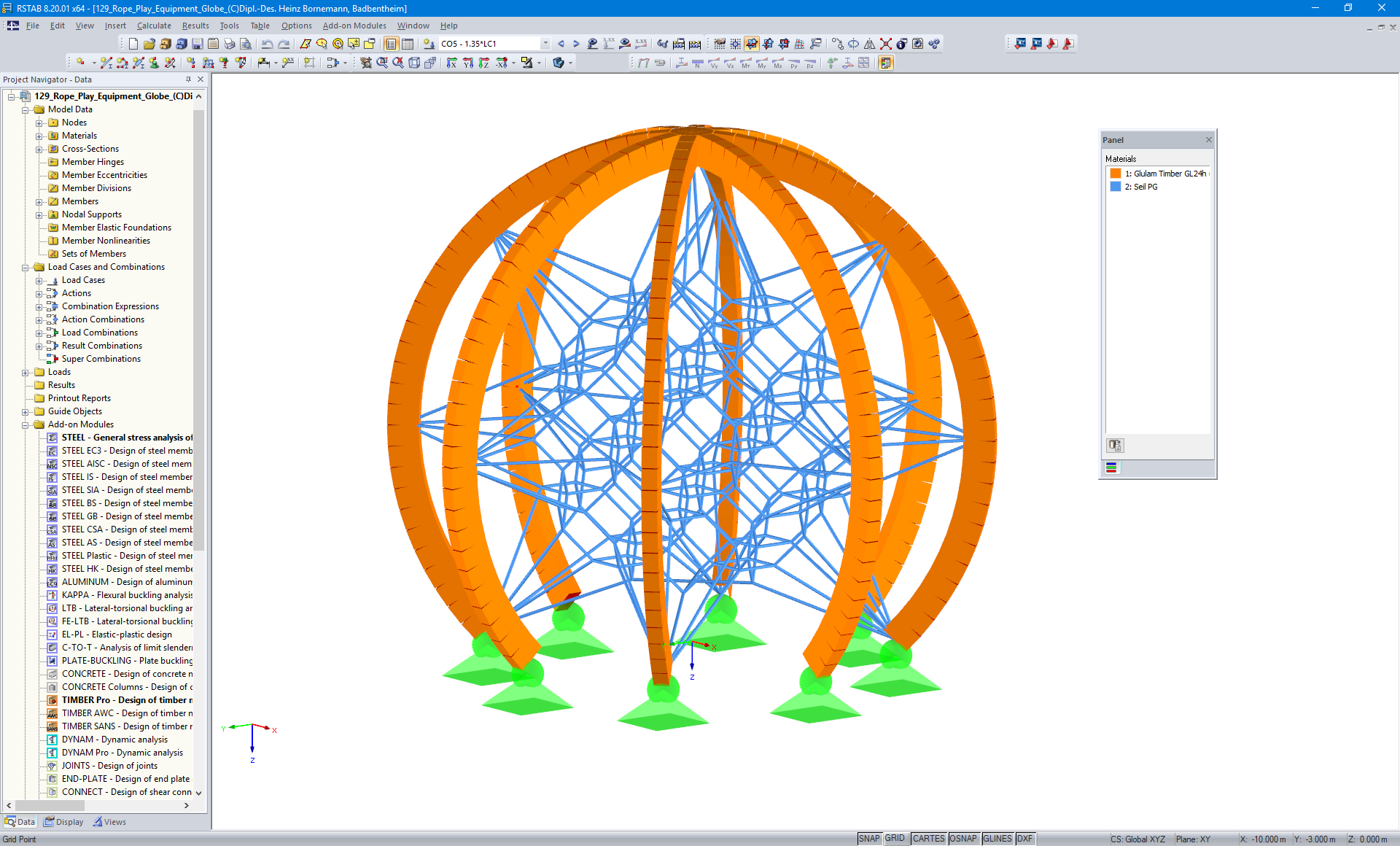Toggle OSNAP in status bar
This screenshot has width=1400, height=846.
(x=962, y=839)
